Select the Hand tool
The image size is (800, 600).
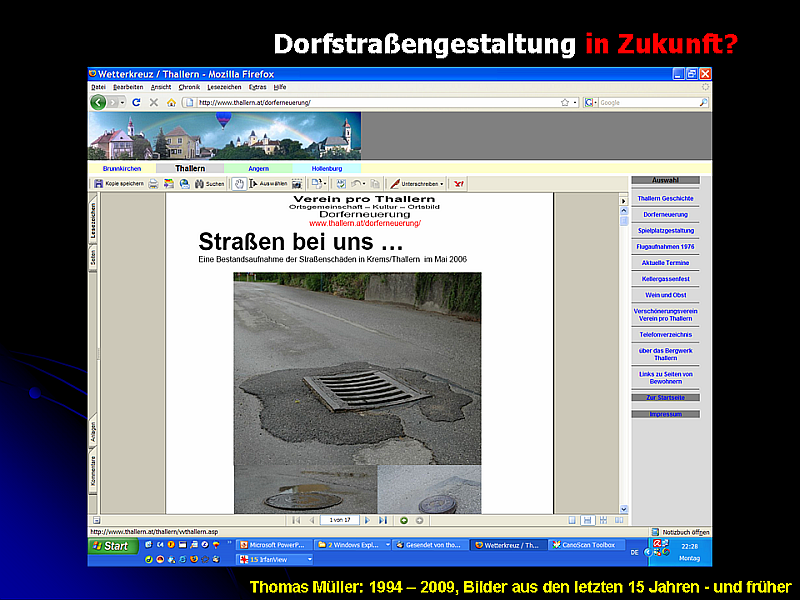click(x=239, y=184)
